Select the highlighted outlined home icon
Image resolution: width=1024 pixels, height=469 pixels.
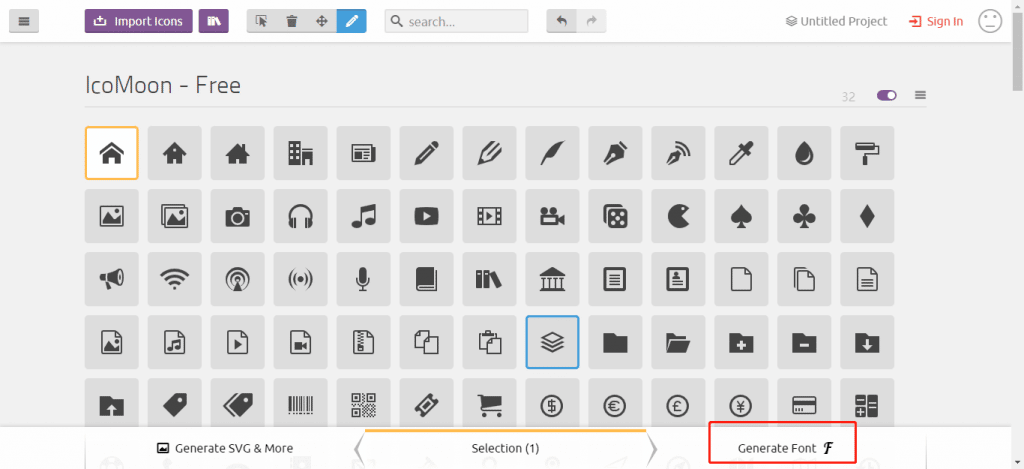[x=112, y=153]
